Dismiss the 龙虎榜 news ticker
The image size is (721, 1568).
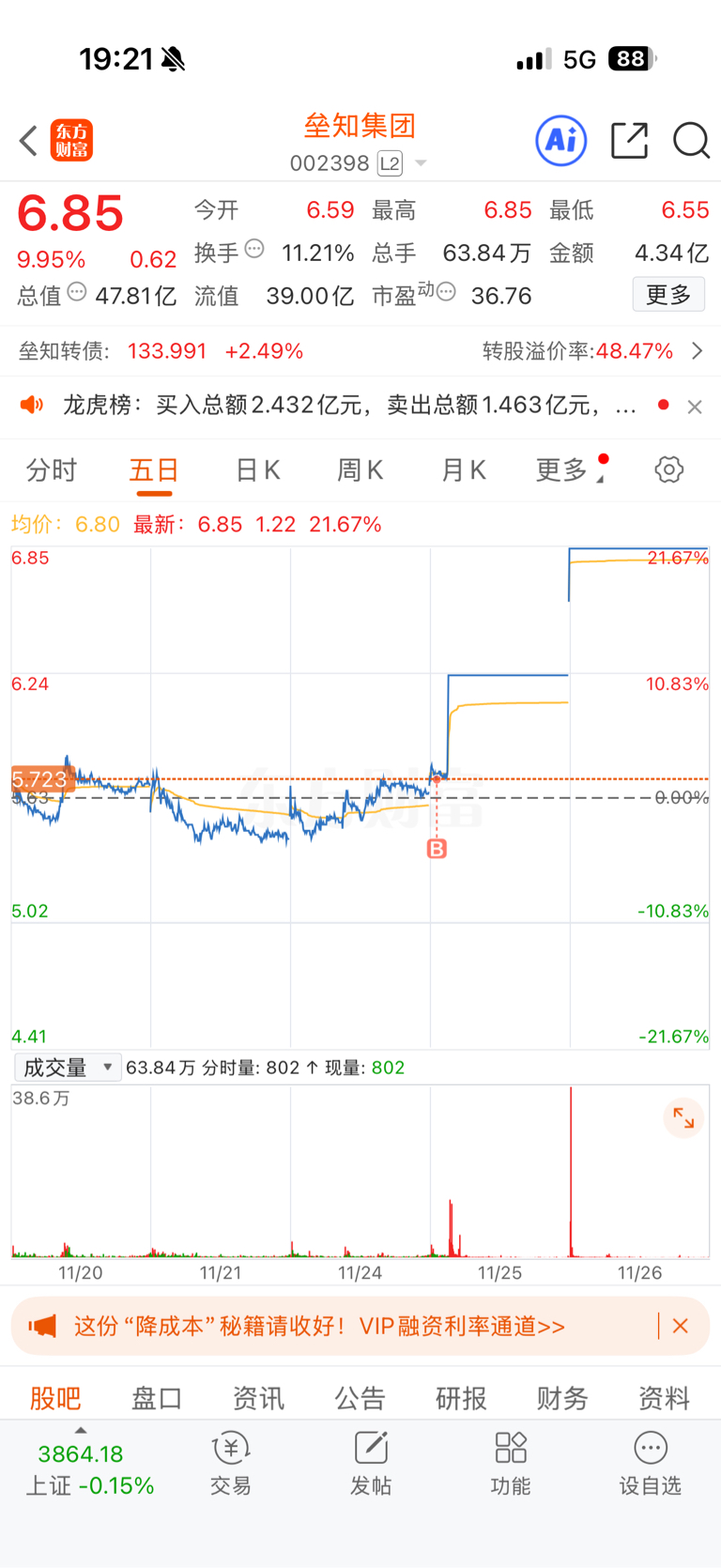695,407
